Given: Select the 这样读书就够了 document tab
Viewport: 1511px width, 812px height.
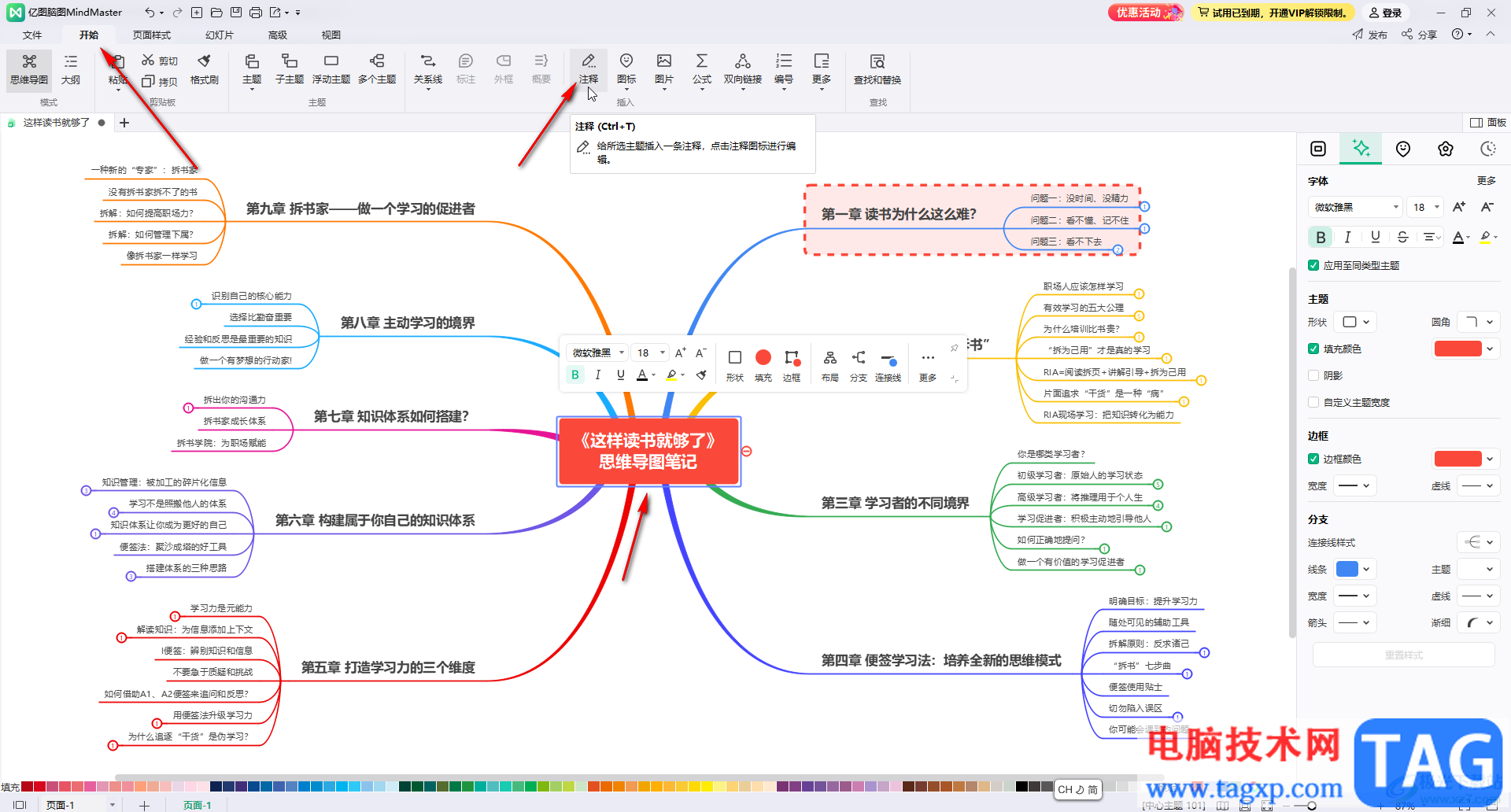Looking at the screenshot, I should [x=56, y=123].
